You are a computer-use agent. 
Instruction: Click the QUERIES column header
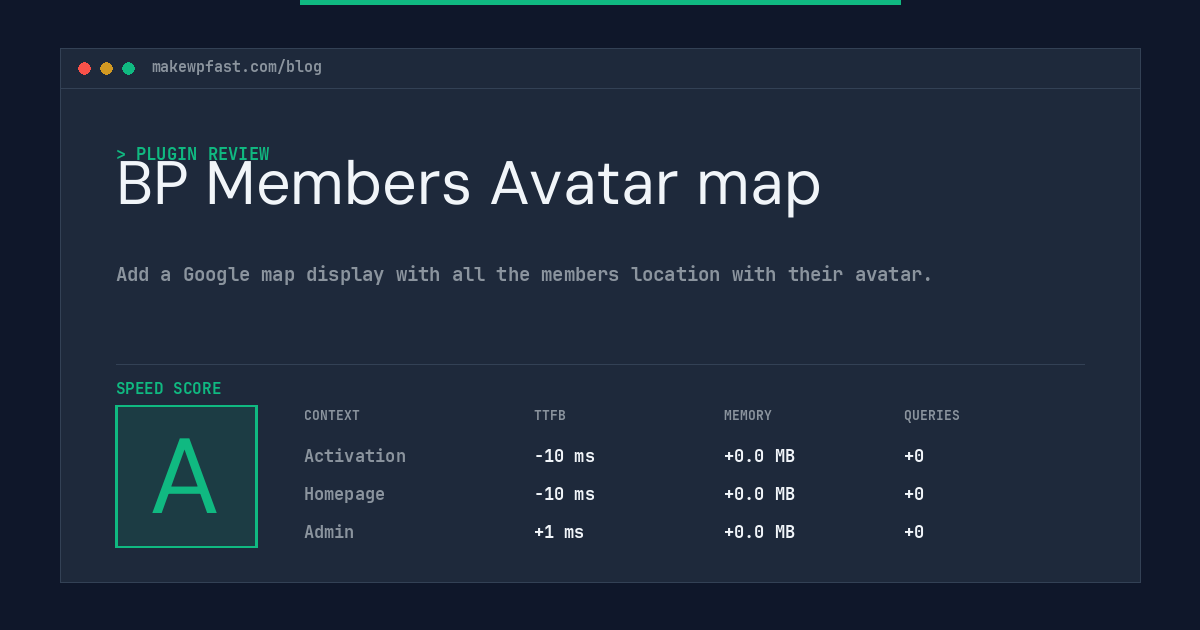[x=932, y=416]
